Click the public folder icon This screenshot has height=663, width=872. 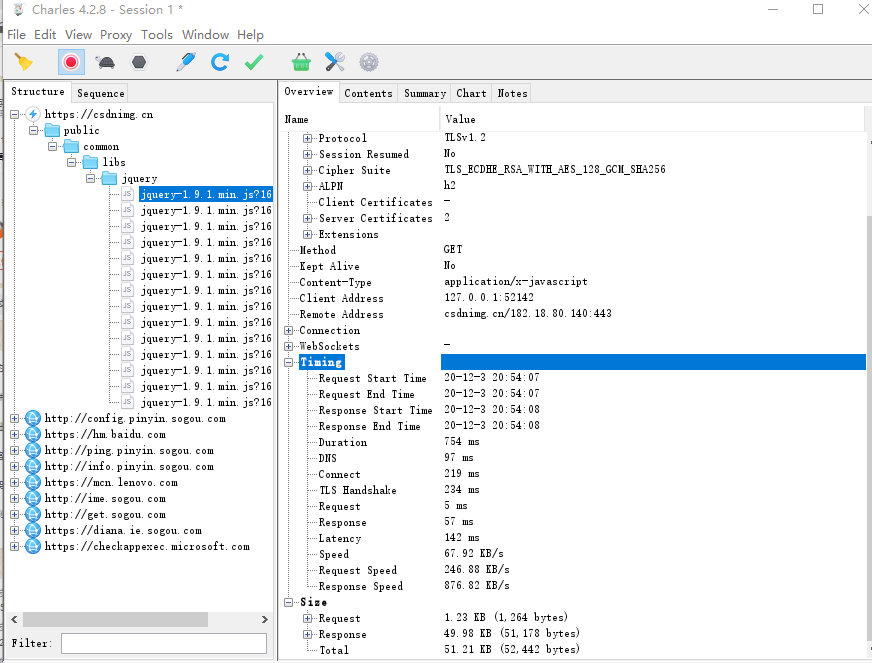pos(52,130)
